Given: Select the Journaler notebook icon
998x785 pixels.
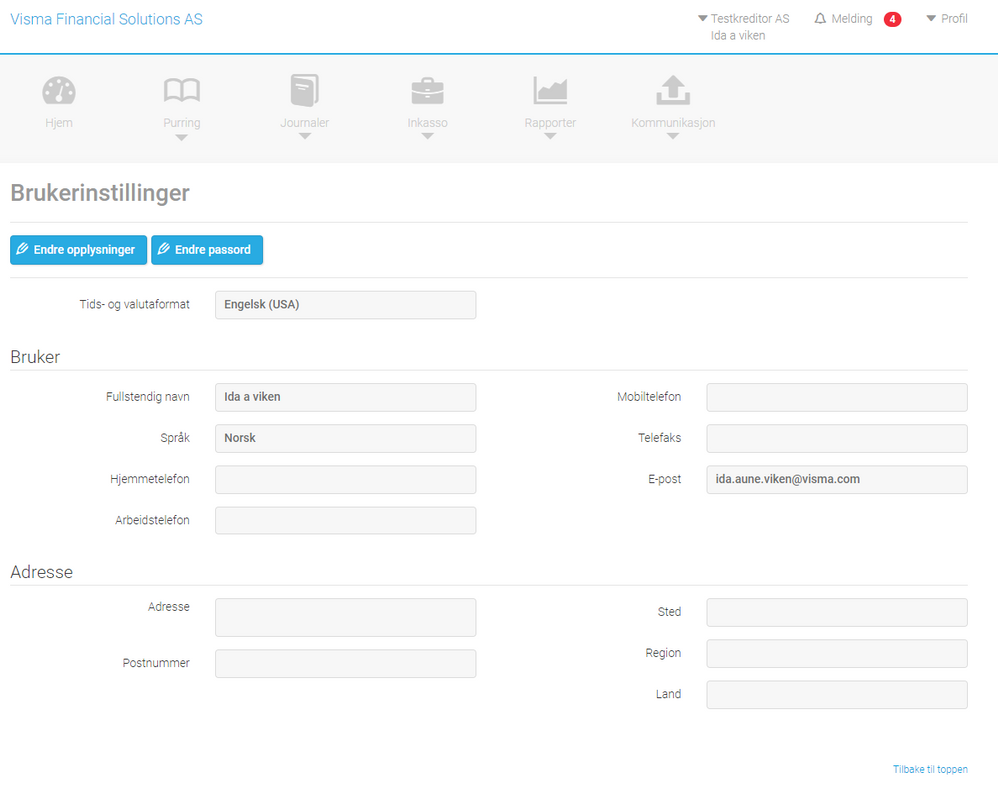Looking at the screenshot, I should point(305,90).
